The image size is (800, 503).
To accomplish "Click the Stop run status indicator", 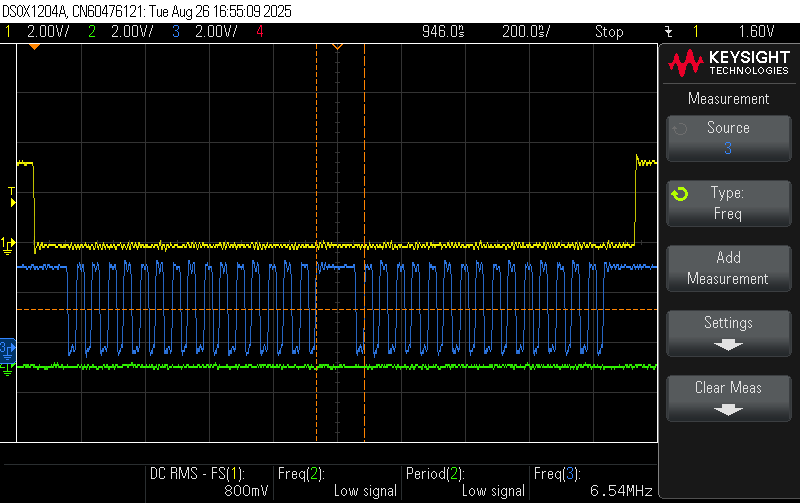I will 609,31.
